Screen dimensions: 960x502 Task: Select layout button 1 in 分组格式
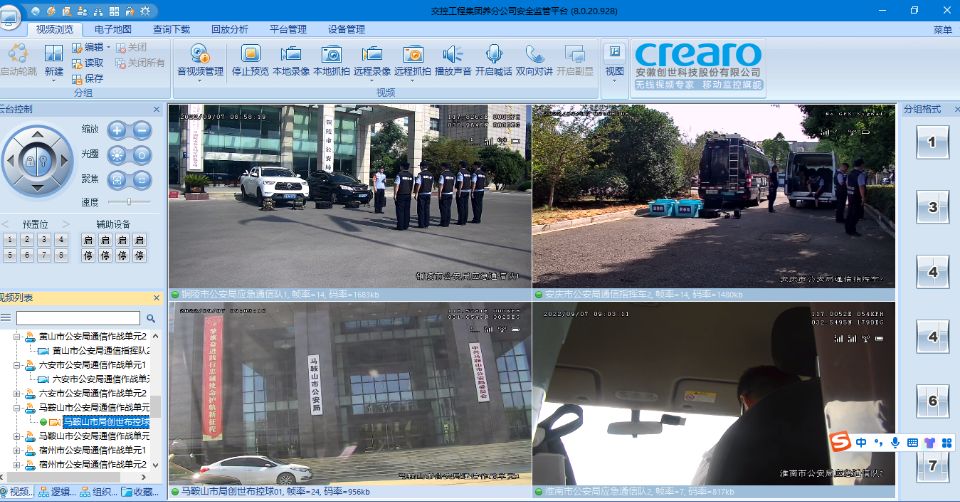click(931, 142)
